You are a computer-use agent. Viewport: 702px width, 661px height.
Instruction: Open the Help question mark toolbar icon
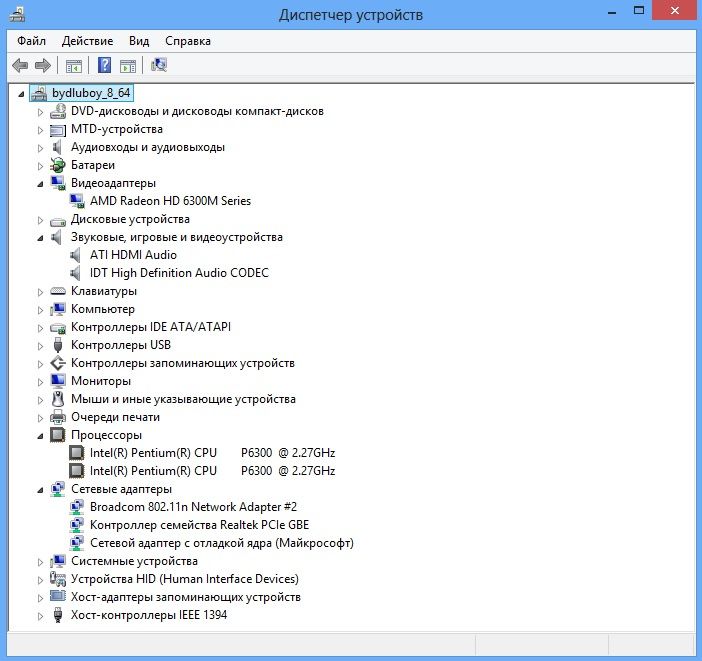[x=104, y=65]
